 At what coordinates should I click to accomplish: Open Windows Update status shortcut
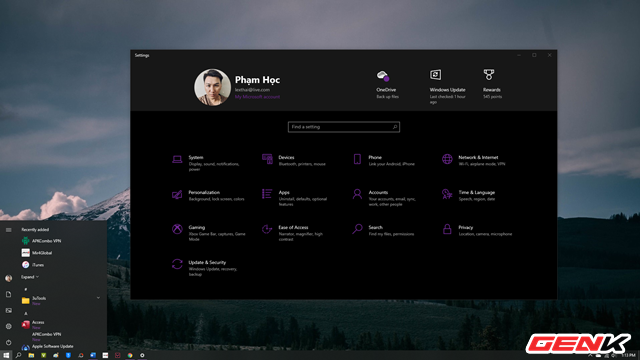pyautogui.click(x=447, y=87)
